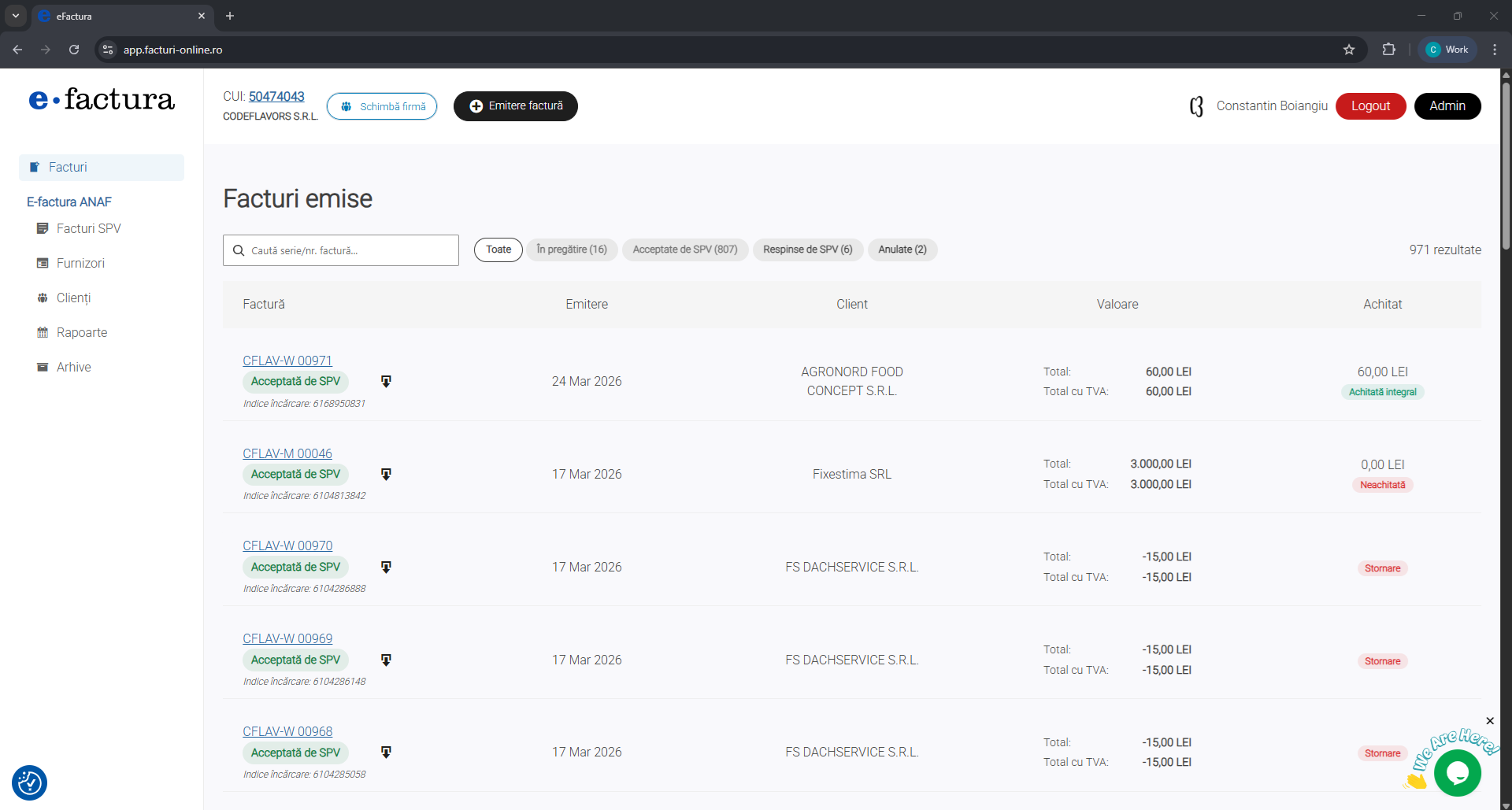
Task: Click the download icon for invoice CFLAV-W 00971
Action: pos(386,381)
